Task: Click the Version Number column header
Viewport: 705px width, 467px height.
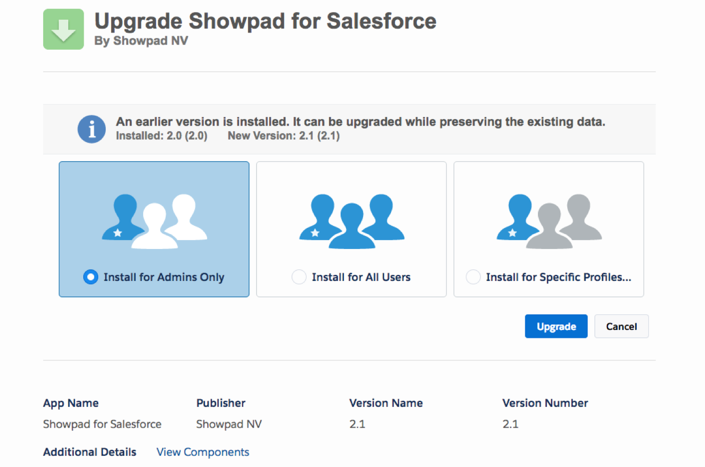Action: (545, 403)
